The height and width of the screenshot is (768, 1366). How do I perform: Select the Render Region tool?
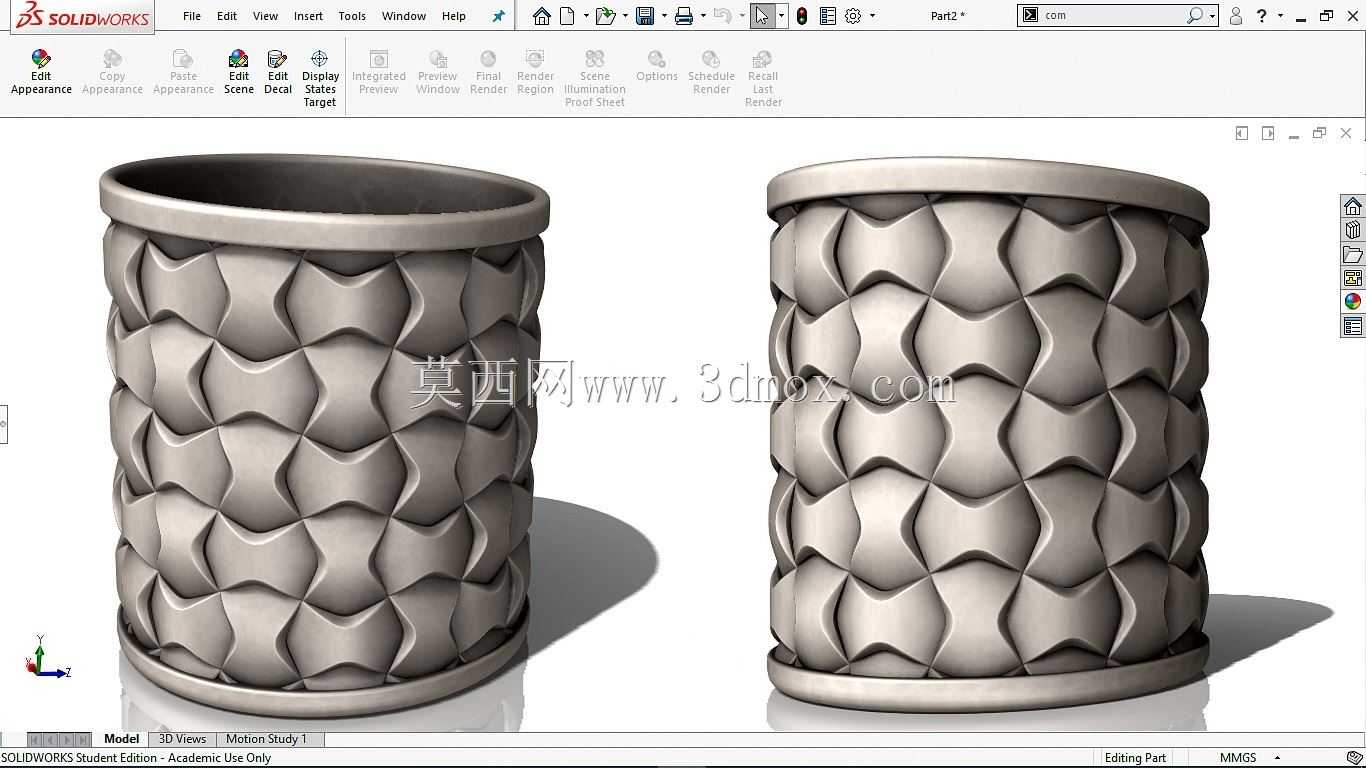pos(535,72)
